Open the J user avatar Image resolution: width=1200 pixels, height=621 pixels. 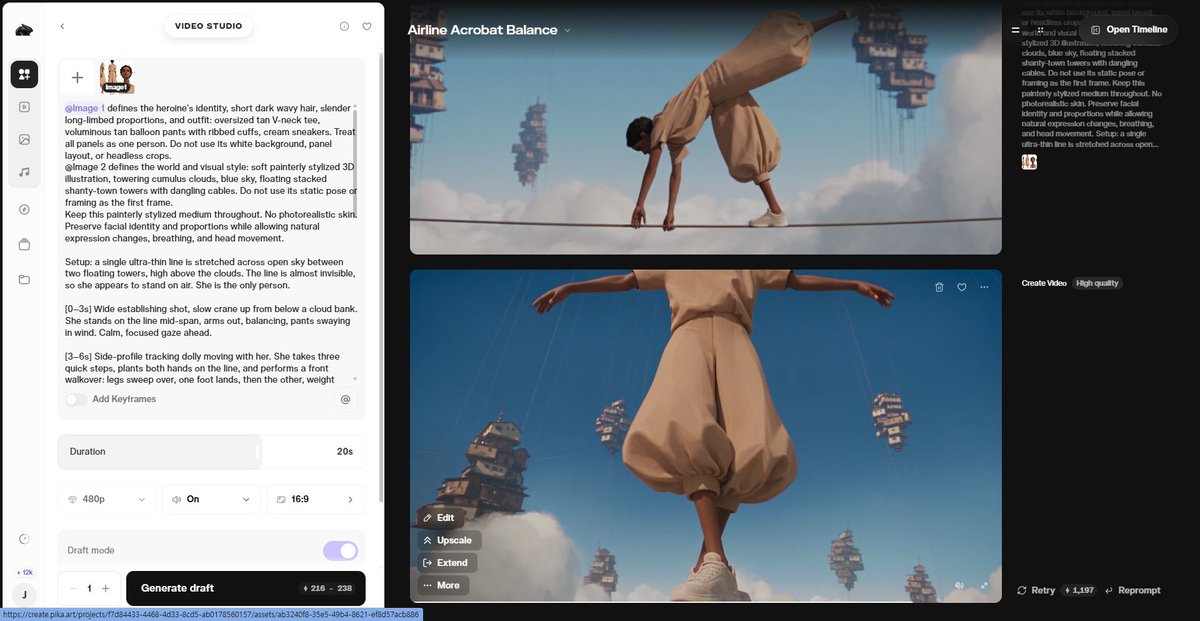24,594
